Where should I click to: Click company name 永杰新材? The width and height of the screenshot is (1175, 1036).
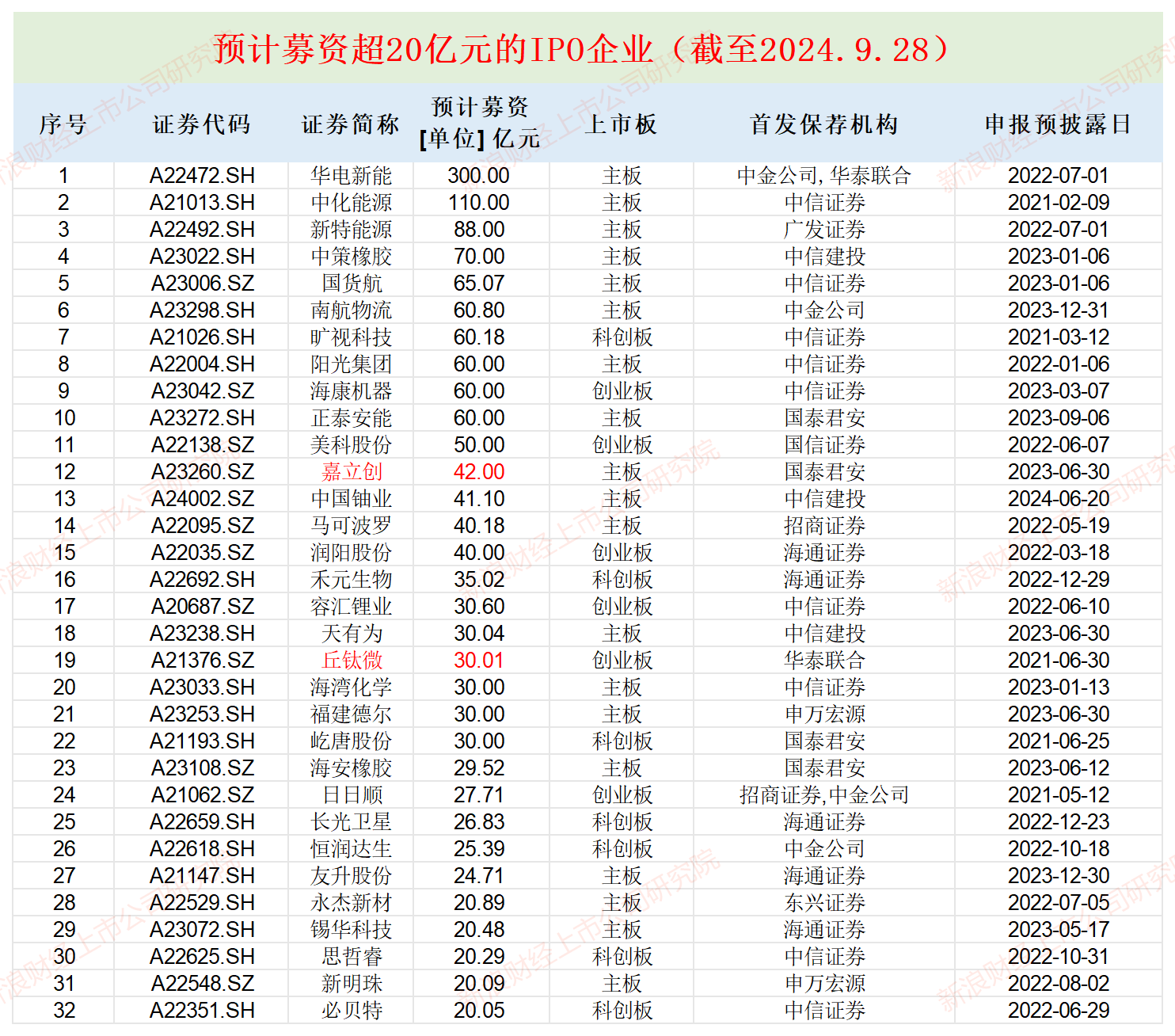(x=351, y=903)
